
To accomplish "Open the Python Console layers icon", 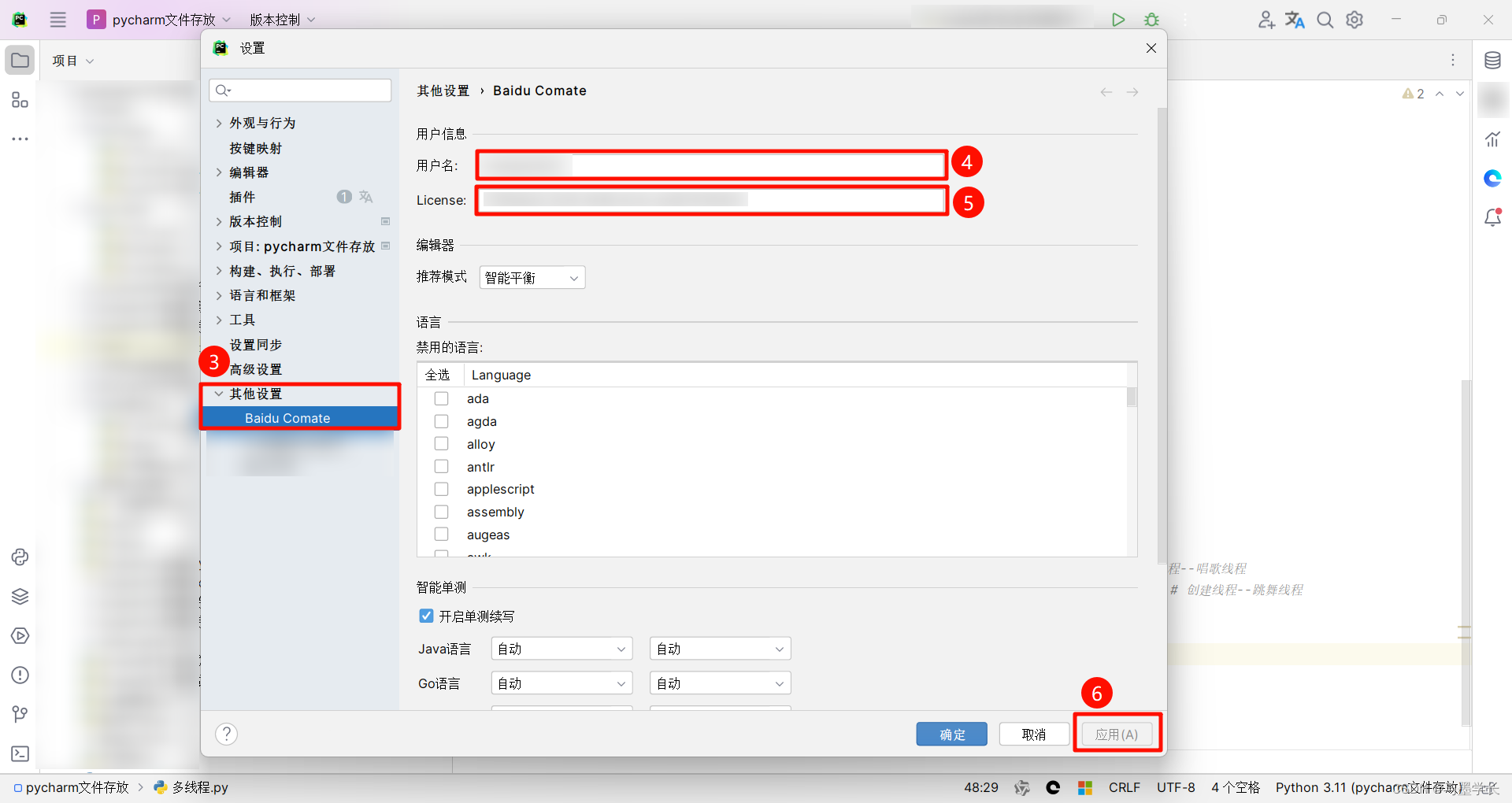I will click(20, 596).
